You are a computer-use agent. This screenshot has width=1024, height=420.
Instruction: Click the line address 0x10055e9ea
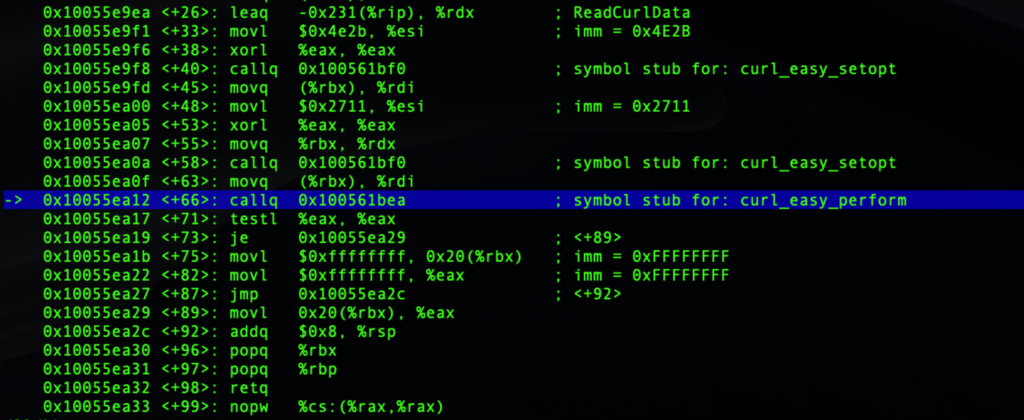click(x=87, y=11)
